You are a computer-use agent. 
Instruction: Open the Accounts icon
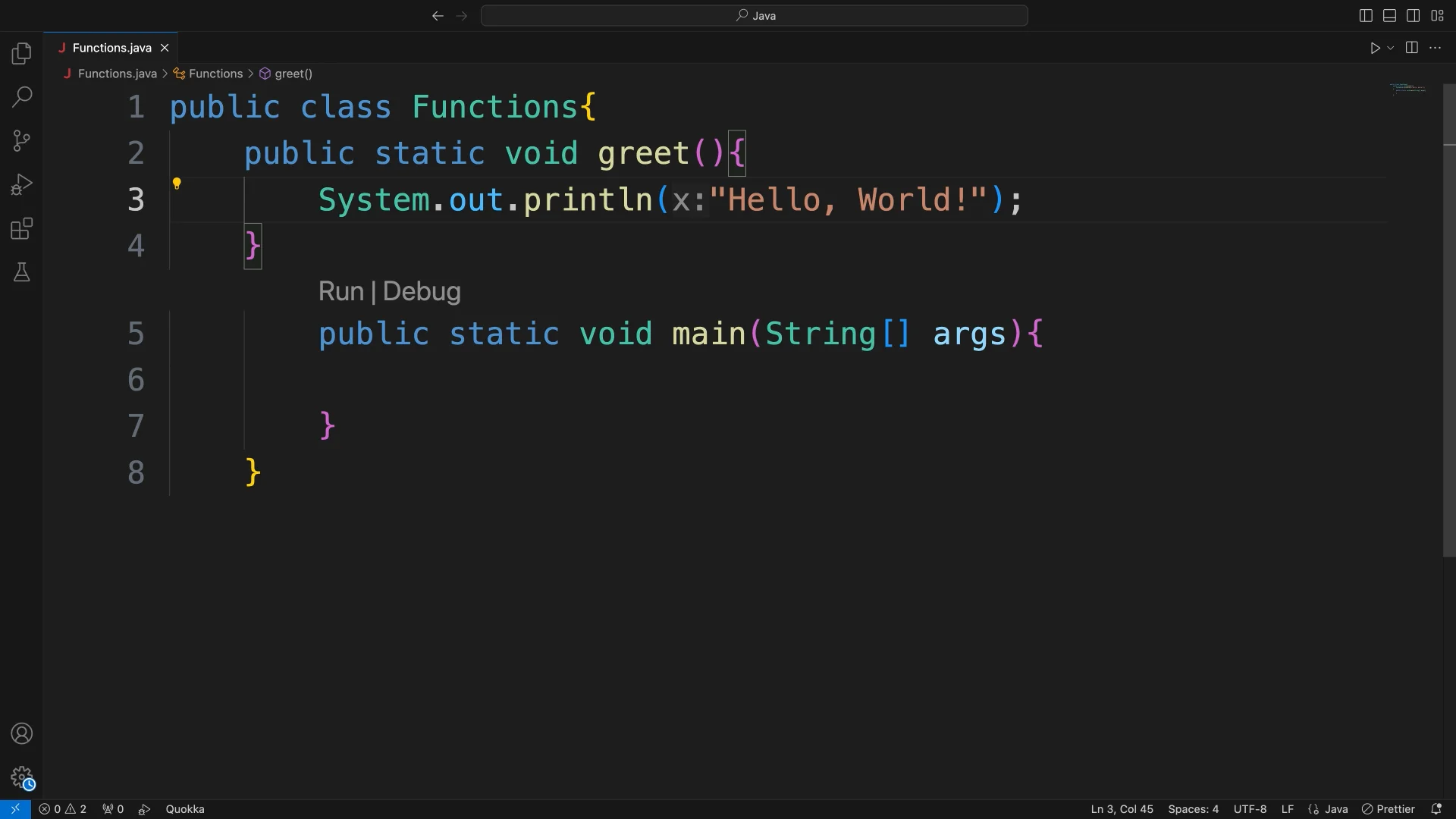(22, 733)
